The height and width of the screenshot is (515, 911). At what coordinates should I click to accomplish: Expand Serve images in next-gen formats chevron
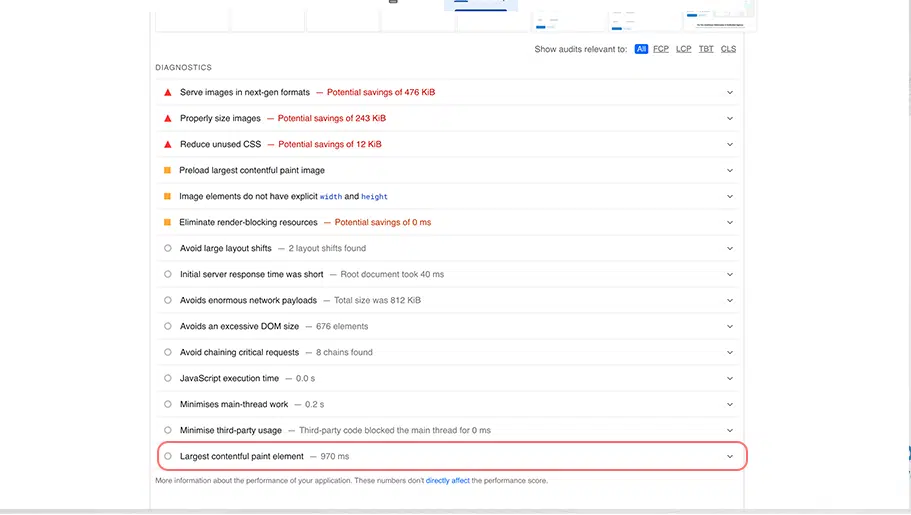tap(730, 92)
